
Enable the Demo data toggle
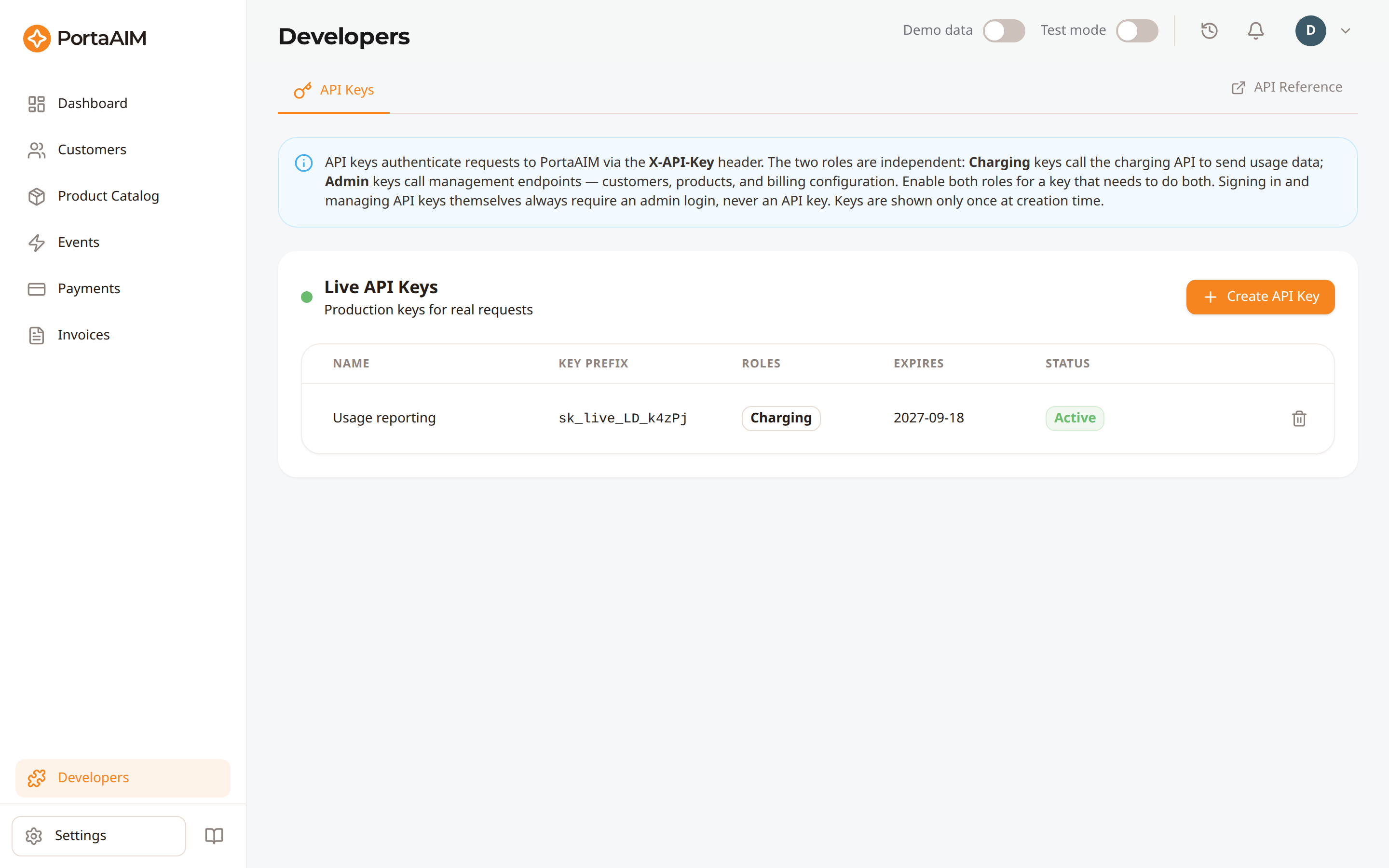click(x=1004, y=30)
